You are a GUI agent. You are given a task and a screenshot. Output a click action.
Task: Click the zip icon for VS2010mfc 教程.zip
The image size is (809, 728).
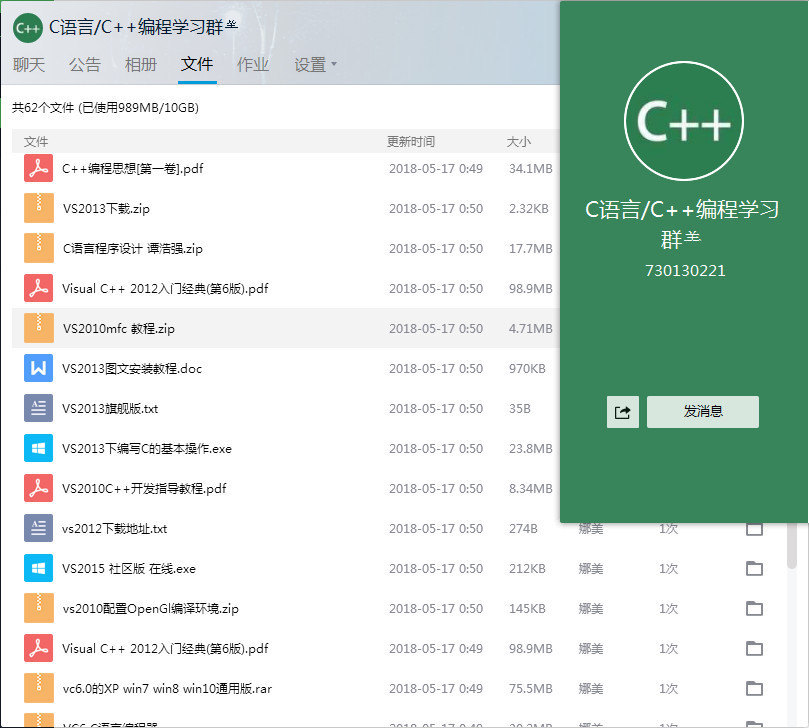[39, 328]
